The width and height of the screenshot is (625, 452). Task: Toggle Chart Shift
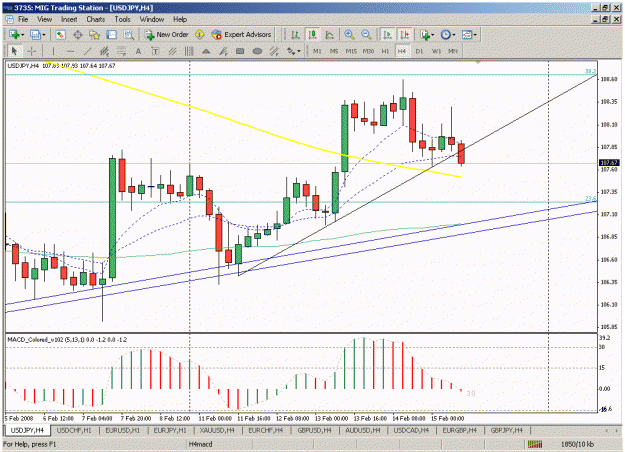click(x=404, y=35)
